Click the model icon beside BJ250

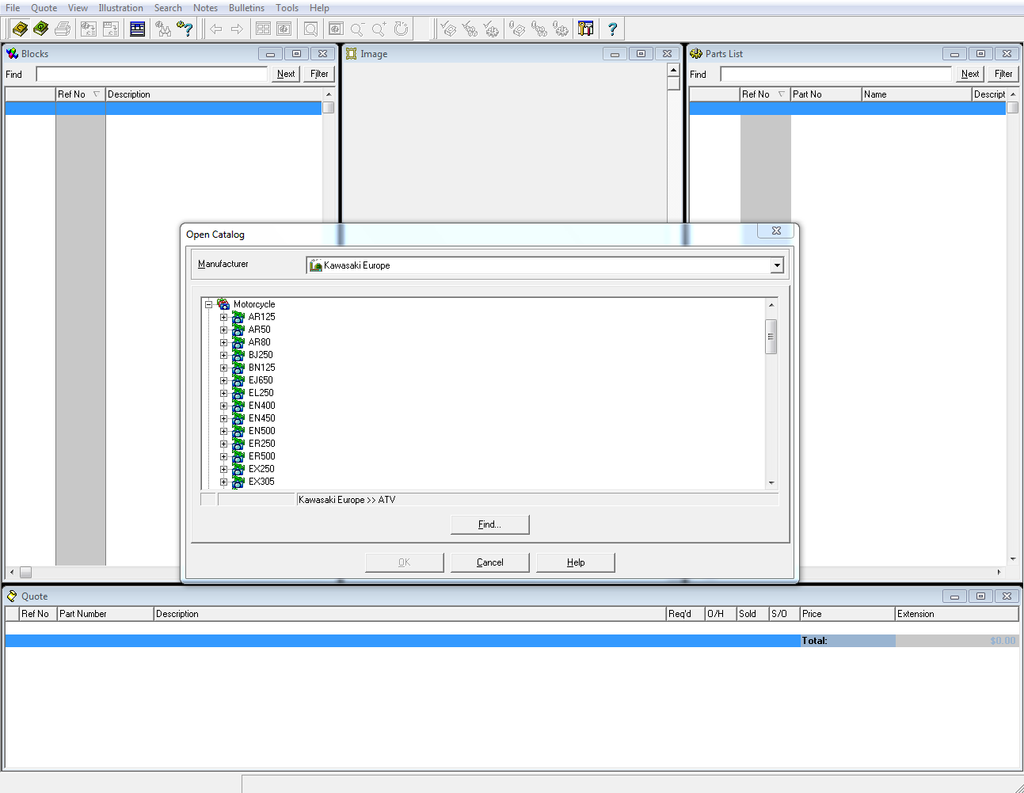(x=238, y=355)
